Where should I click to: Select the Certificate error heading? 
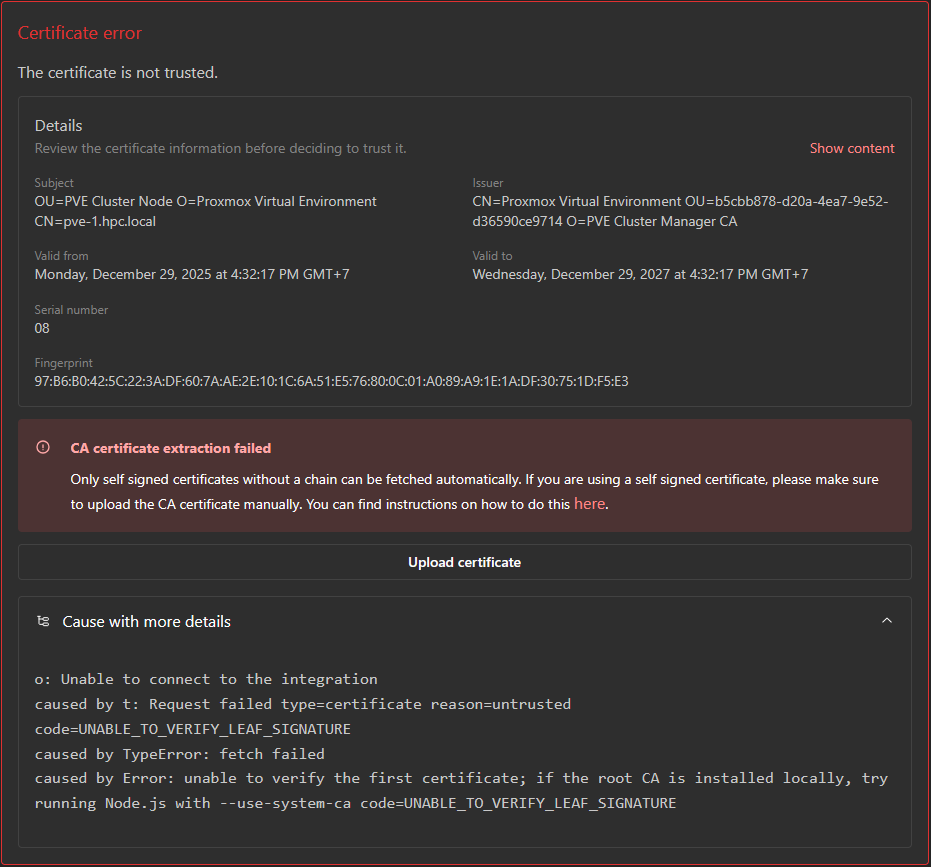click(80, 33)
